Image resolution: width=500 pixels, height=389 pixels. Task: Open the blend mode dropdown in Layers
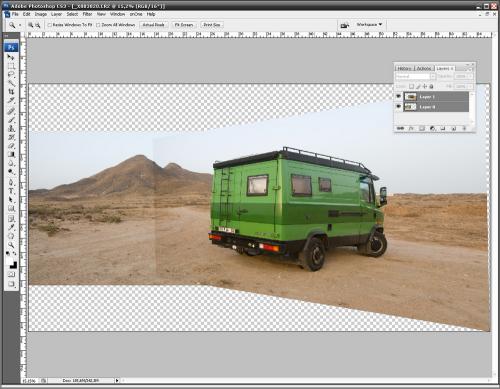pyautogui.click(x=415, y=76)
